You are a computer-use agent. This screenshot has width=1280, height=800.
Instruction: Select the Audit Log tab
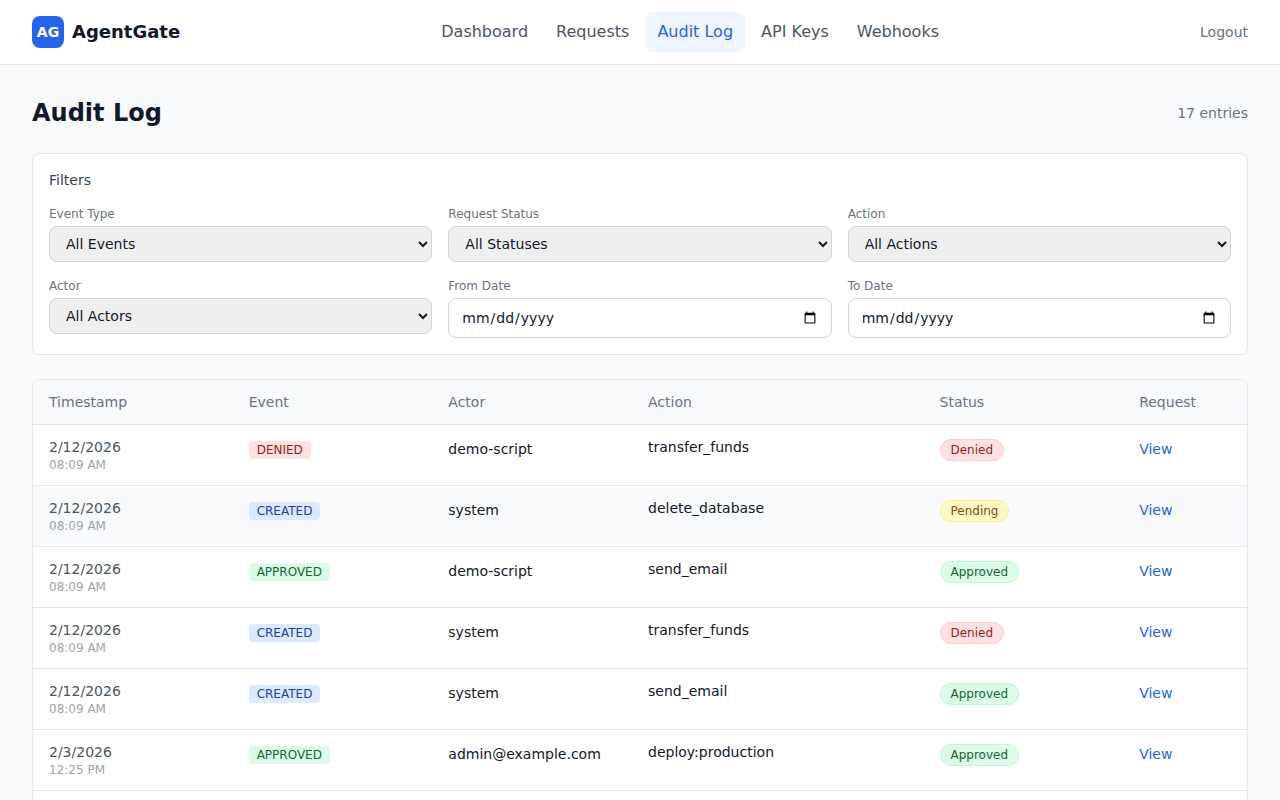(695, 32)
